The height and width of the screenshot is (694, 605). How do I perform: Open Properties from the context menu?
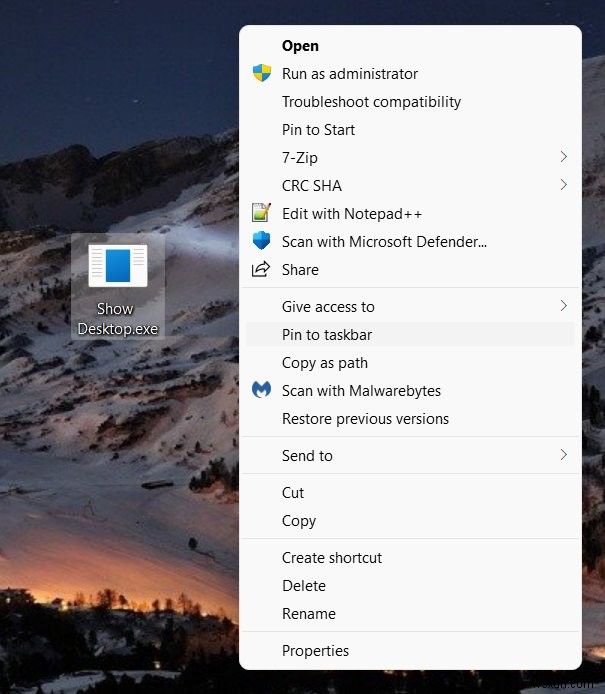[x=410, y=651]
